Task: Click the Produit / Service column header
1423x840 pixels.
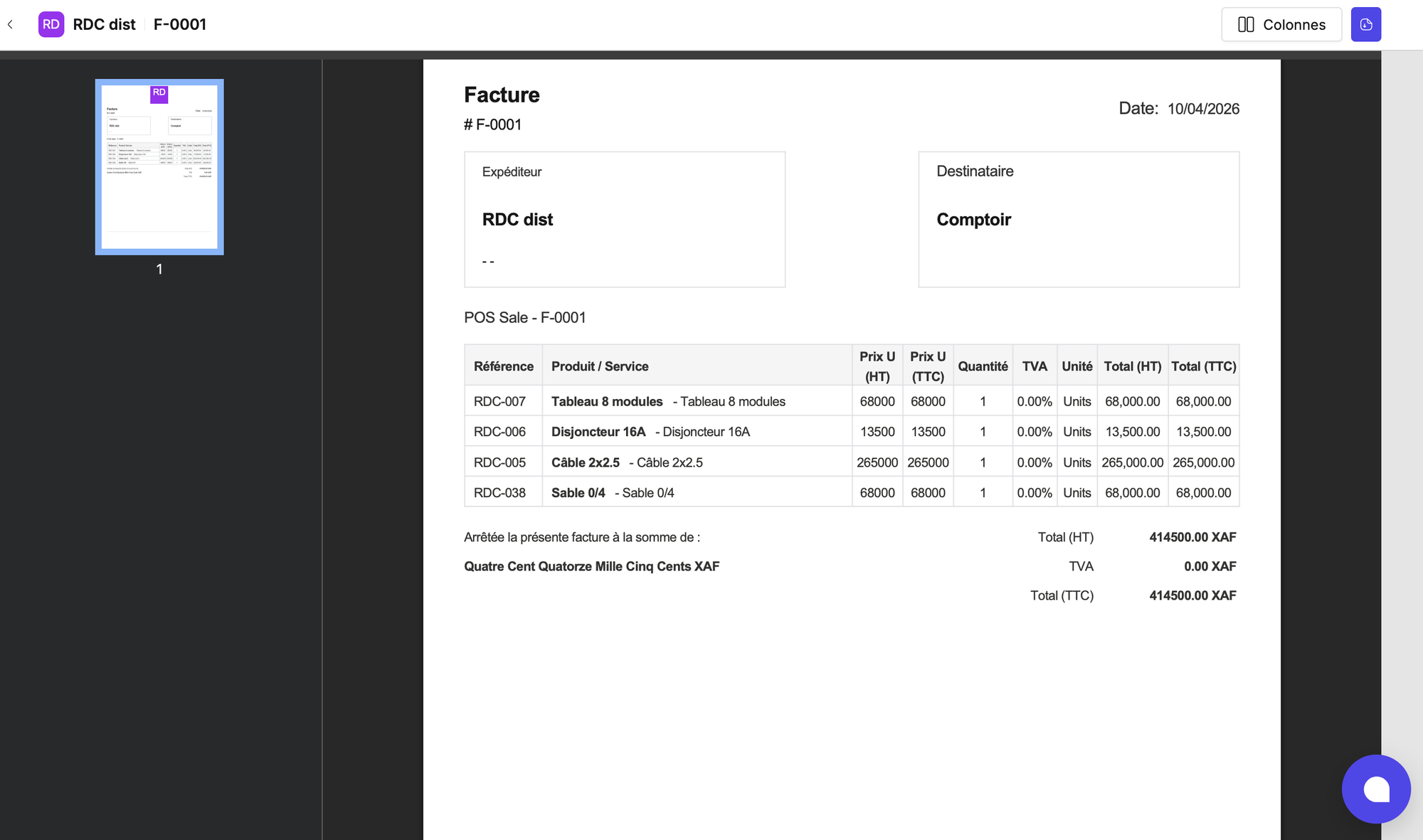Action: (x=600, y=366)
